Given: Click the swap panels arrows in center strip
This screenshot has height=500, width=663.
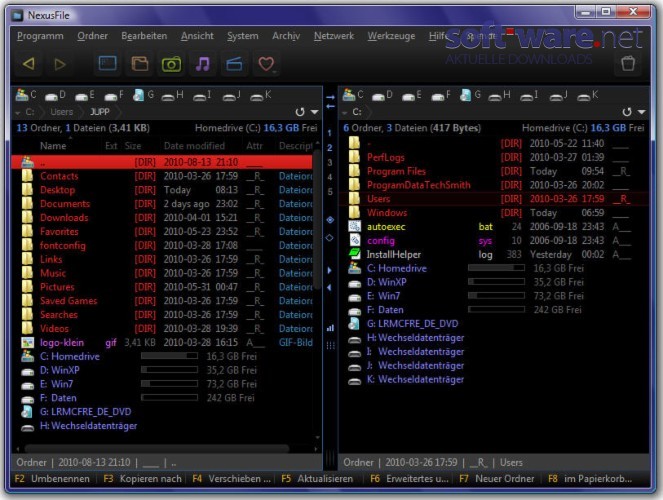Looking at the screenshot, I should [x=330, y=101].
